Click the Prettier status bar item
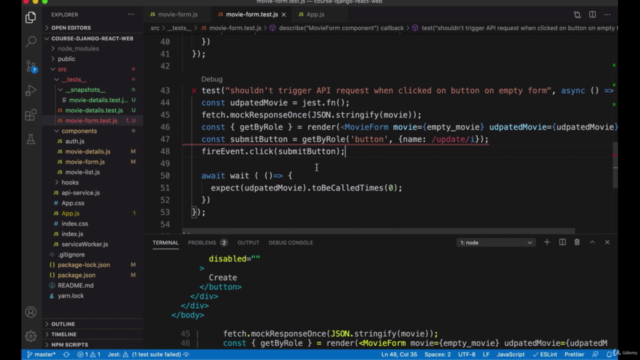 coord(574,355)
